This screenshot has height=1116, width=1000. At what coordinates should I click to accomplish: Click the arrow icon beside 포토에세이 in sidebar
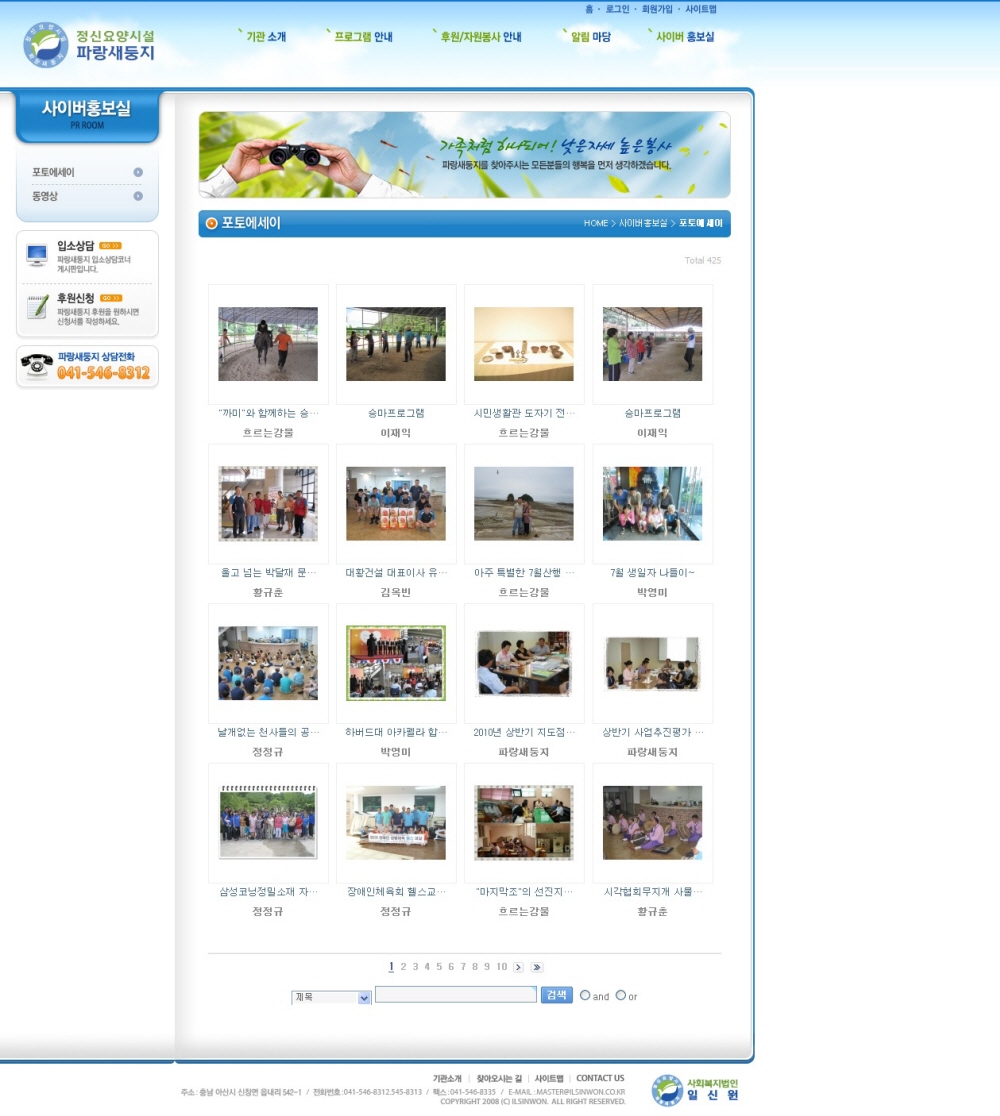tap(138, 172)
